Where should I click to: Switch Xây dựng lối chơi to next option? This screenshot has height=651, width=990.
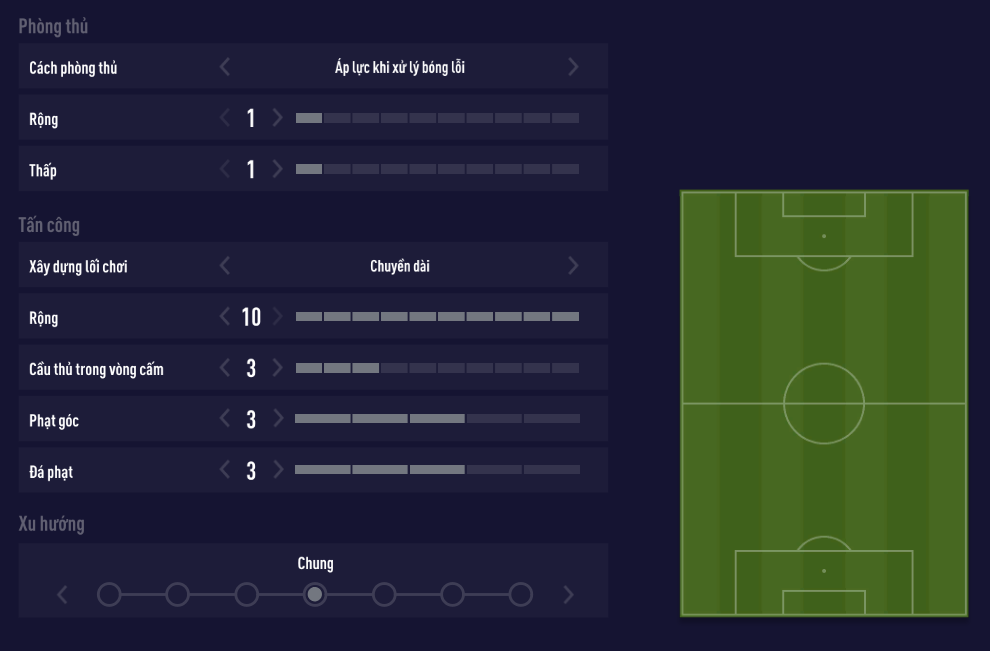click(573, 266)
